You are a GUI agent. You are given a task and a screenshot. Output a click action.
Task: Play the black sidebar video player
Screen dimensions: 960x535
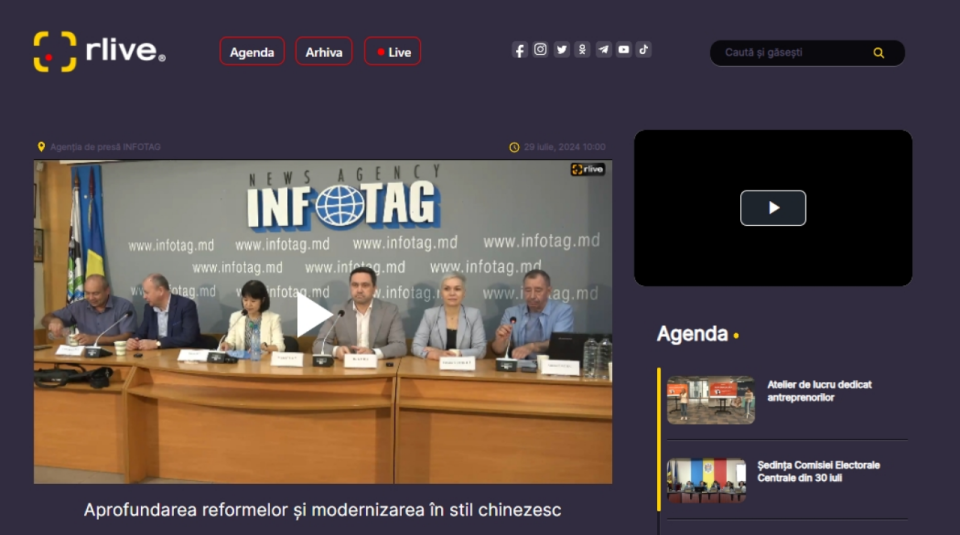(x=773, y=208)
